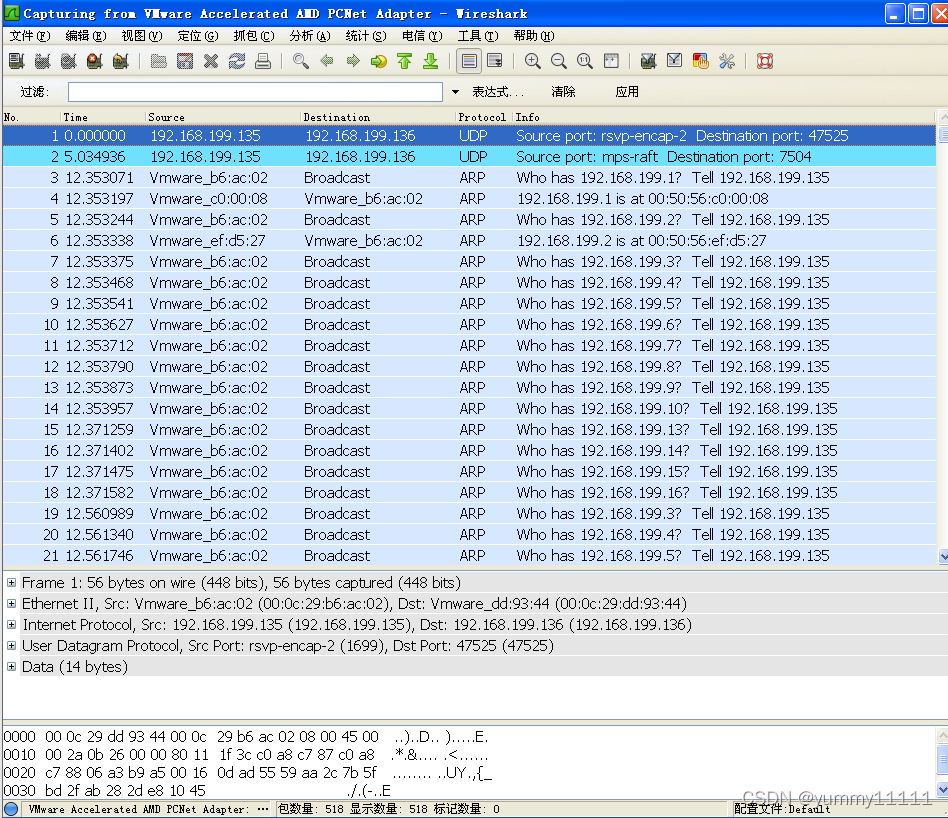948x818 pixels.
Task: Open the help lifebuoy icon
Action: [x=765, y=61]
